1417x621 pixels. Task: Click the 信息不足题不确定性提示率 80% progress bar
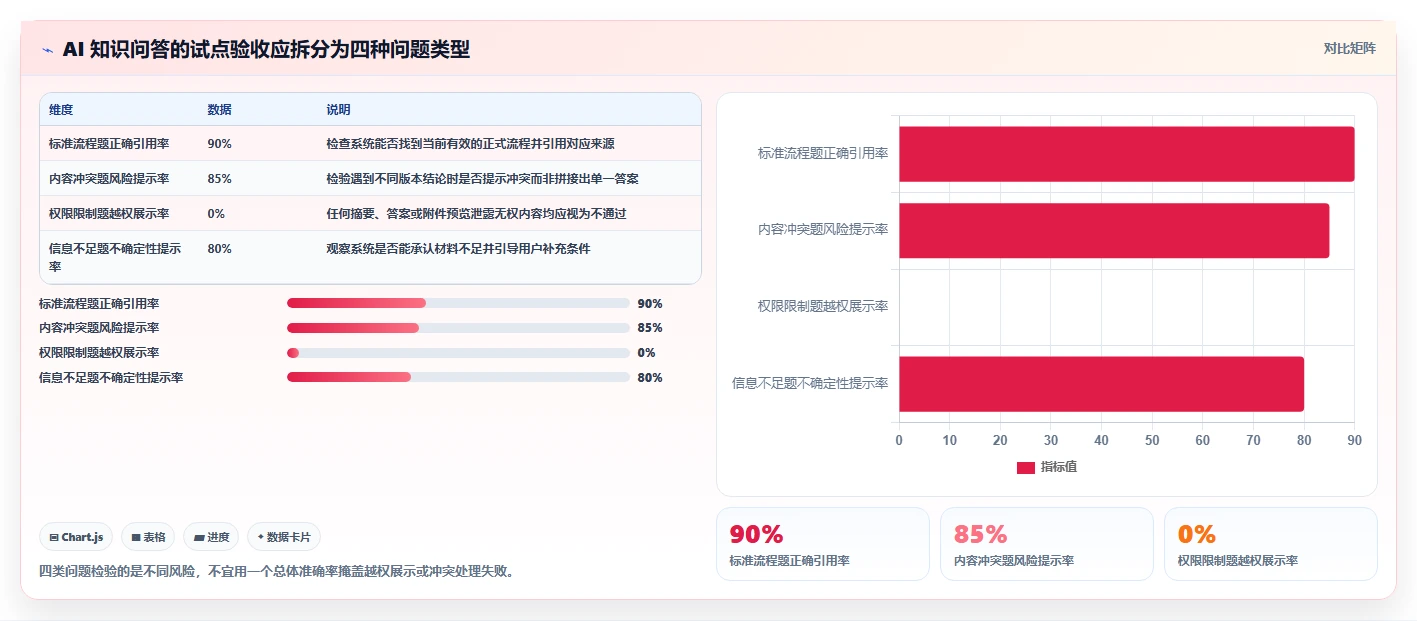458,377
